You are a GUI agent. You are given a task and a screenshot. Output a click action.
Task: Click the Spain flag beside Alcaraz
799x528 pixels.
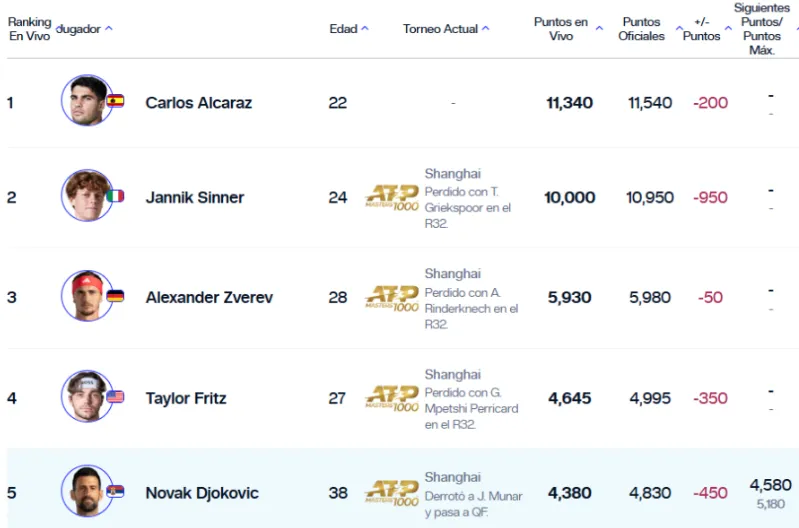tap(115, 101)
